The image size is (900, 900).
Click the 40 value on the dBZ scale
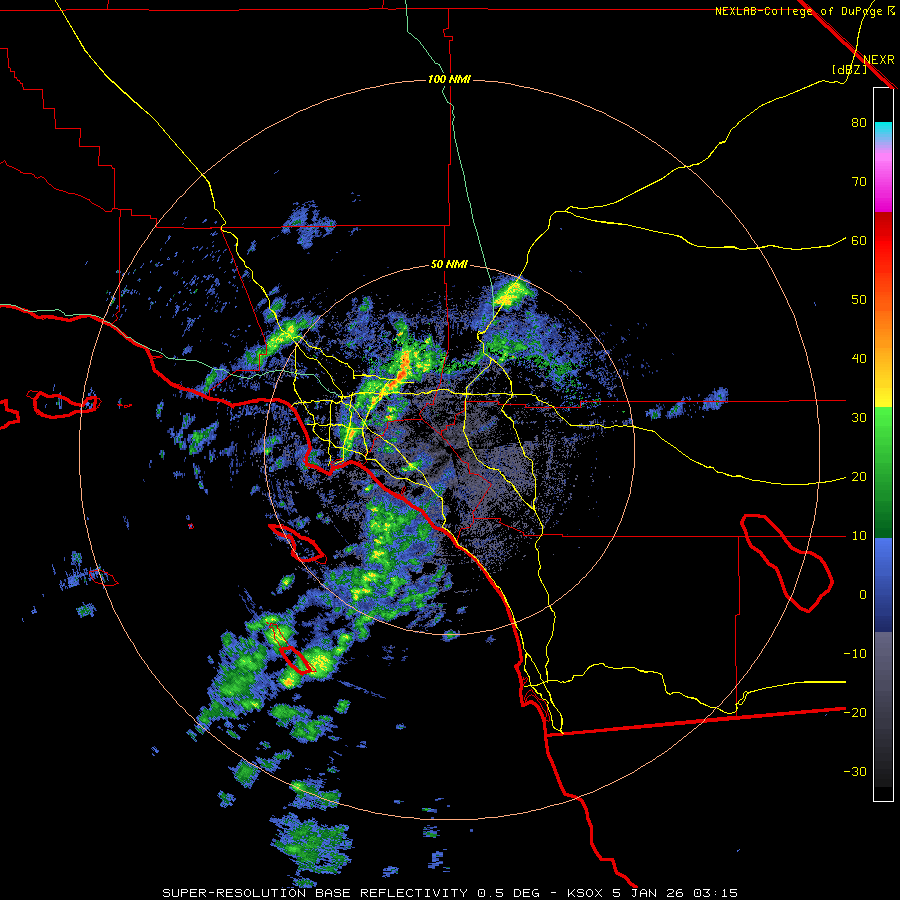(x=859, y=359)
